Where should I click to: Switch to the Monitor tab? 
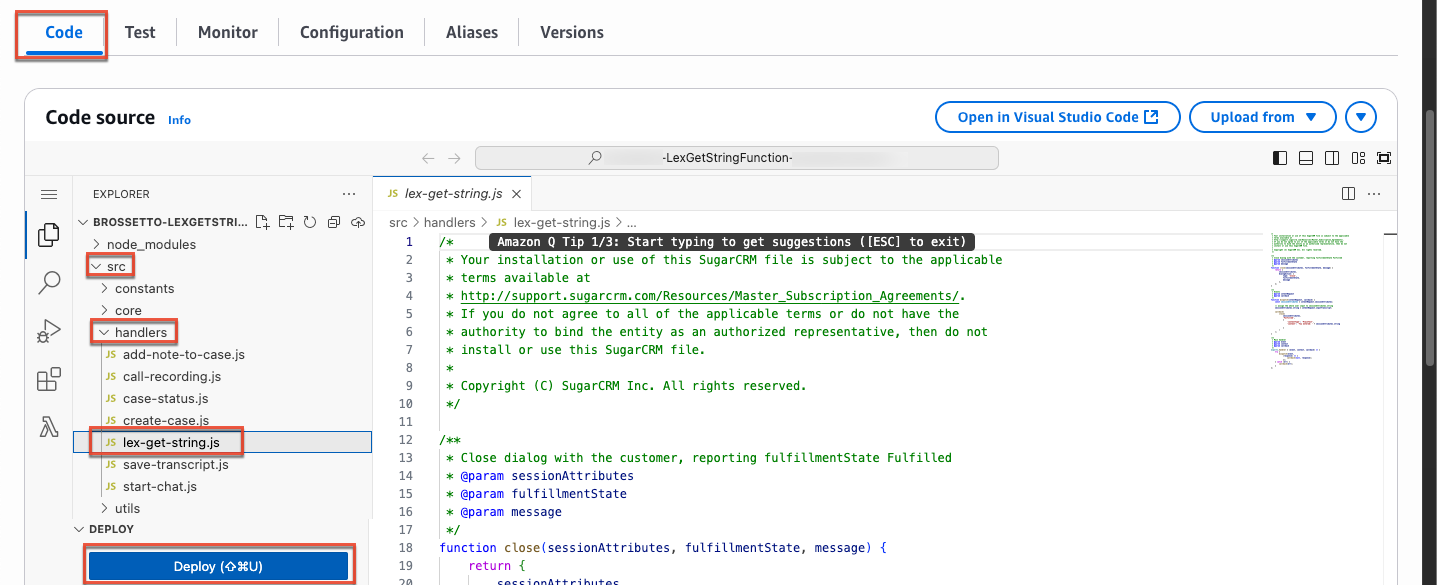227,32
